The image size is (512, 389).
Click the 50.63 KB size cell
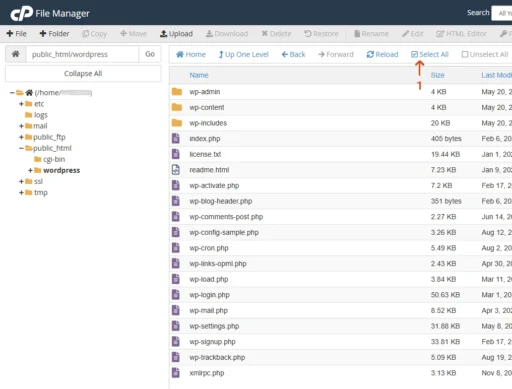click(445, 295)
